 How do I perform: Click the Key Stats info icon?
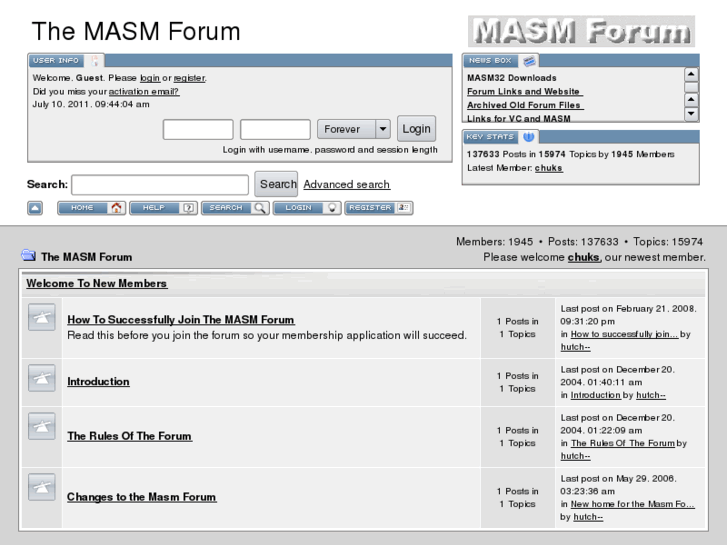[529, 137]
